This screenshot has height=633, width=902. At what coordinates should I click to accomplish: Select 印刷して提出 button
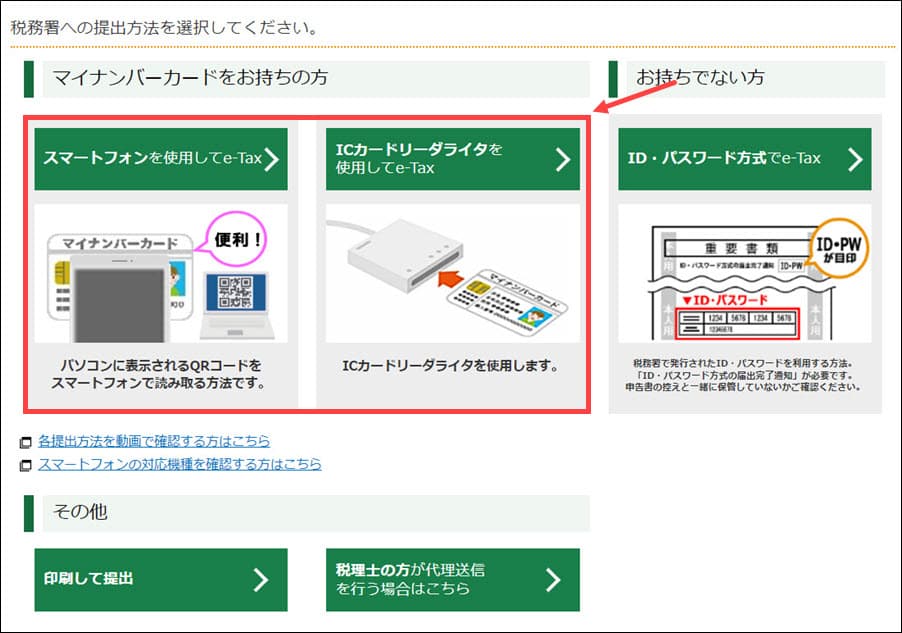click(161, 579)
